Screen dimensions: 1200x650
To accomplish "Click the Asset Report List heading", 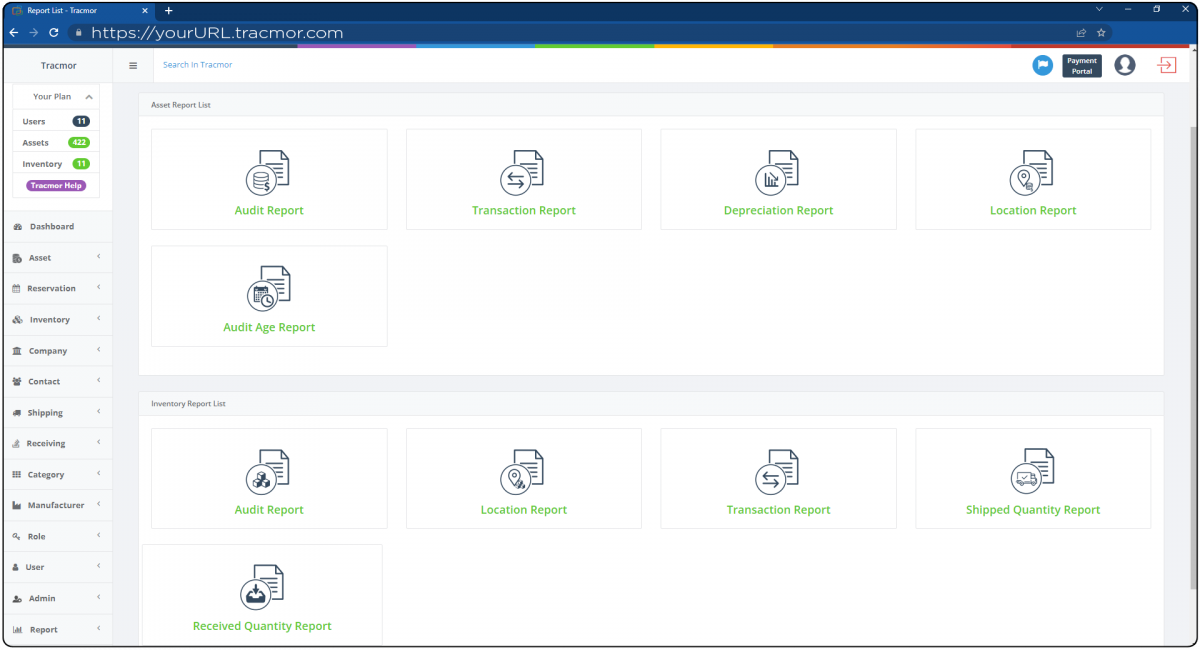I will point(181,105).
